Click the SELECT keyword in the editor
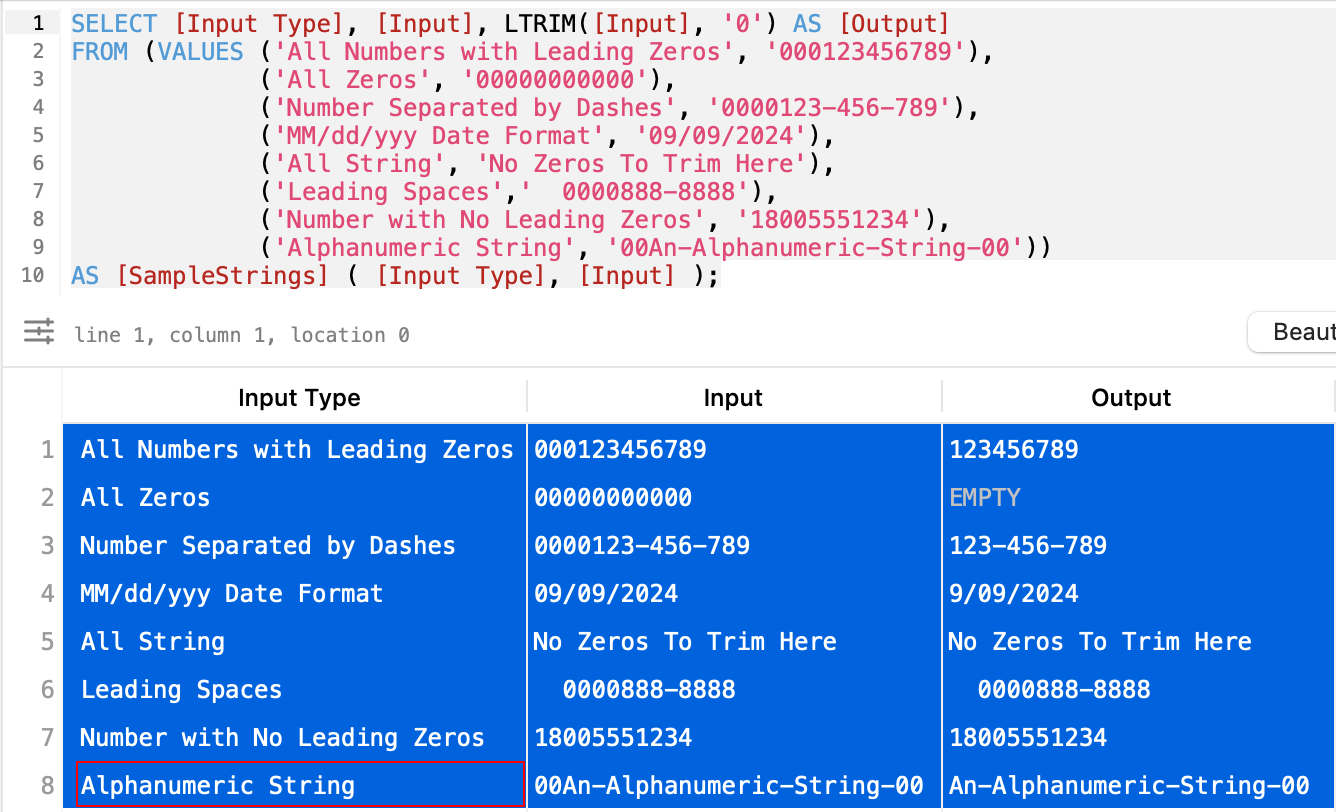Screen dimensions: 1336x812 (114, 23)
